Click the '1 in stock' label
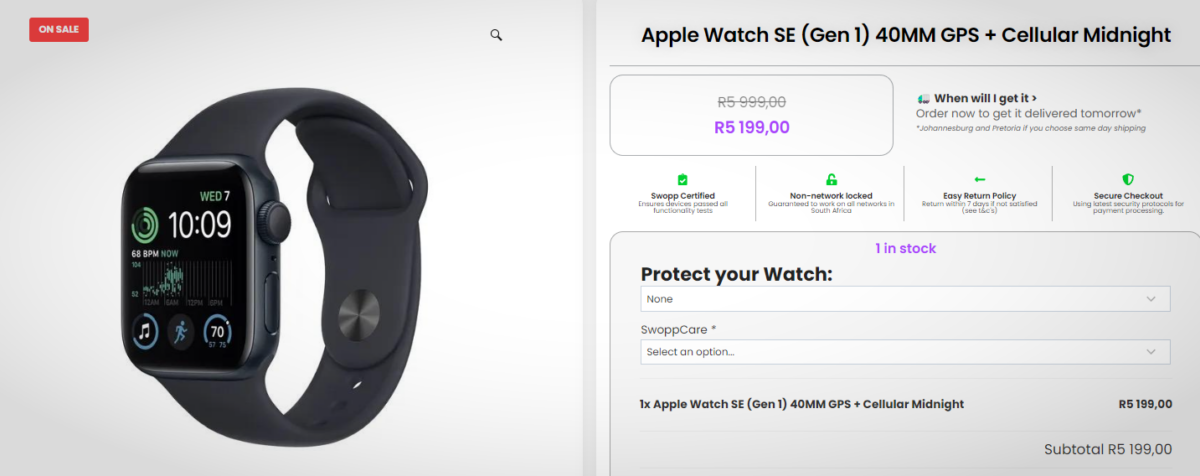1200x476 pixels. point(905,248)
